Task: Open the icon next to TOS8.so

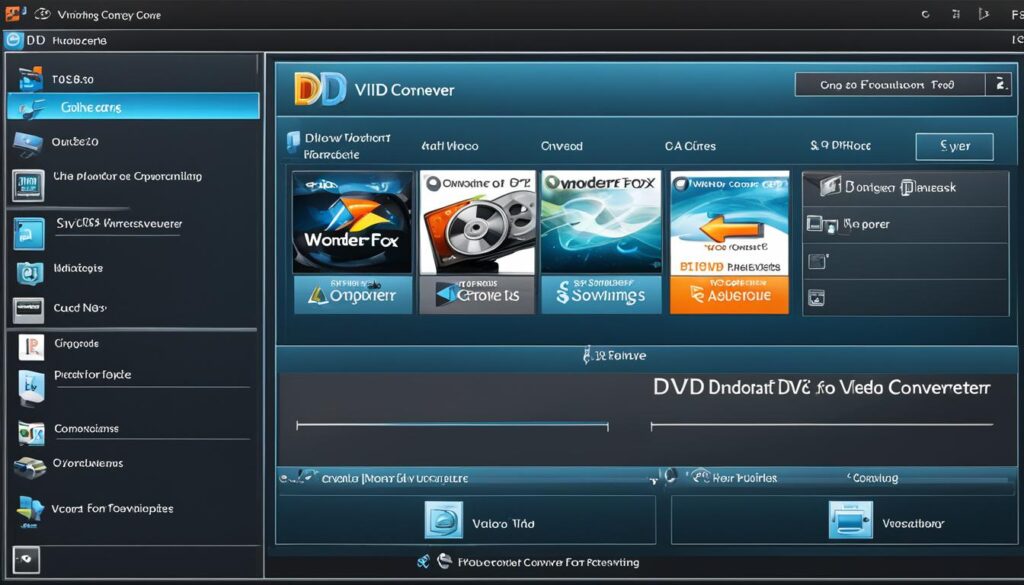Action: coord(31,78)
